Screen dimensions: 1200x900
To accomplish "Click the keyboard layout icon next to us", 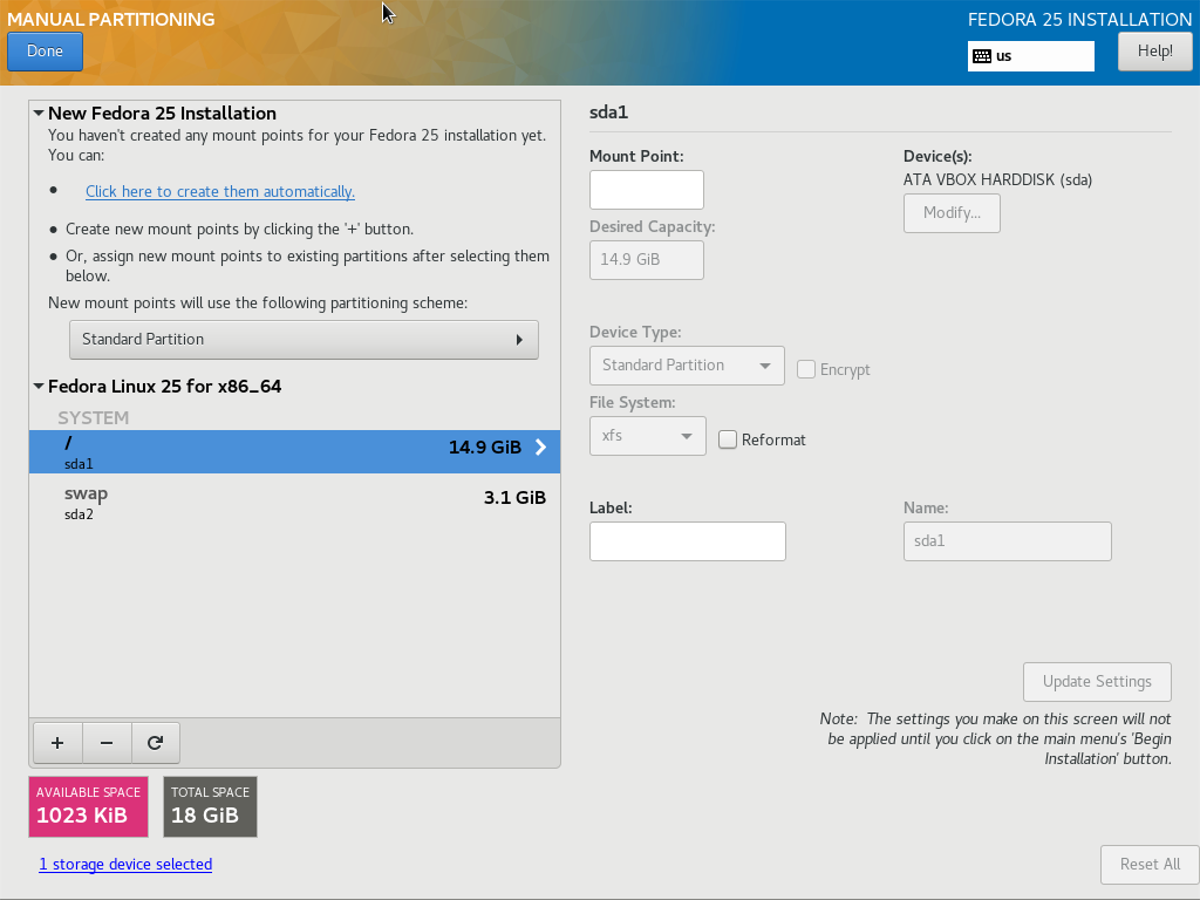I will pos(982,56).
